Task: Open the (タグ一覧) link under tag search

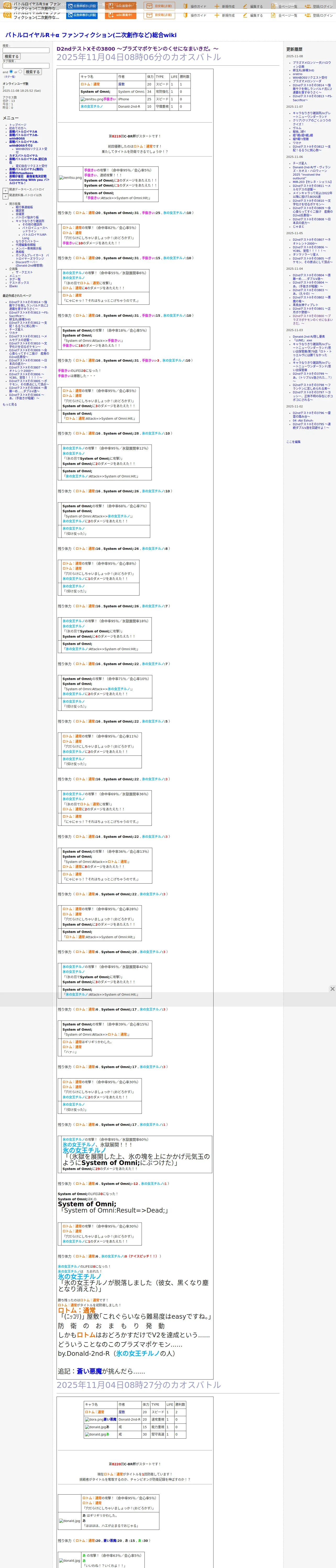Action: pos(9,77)
